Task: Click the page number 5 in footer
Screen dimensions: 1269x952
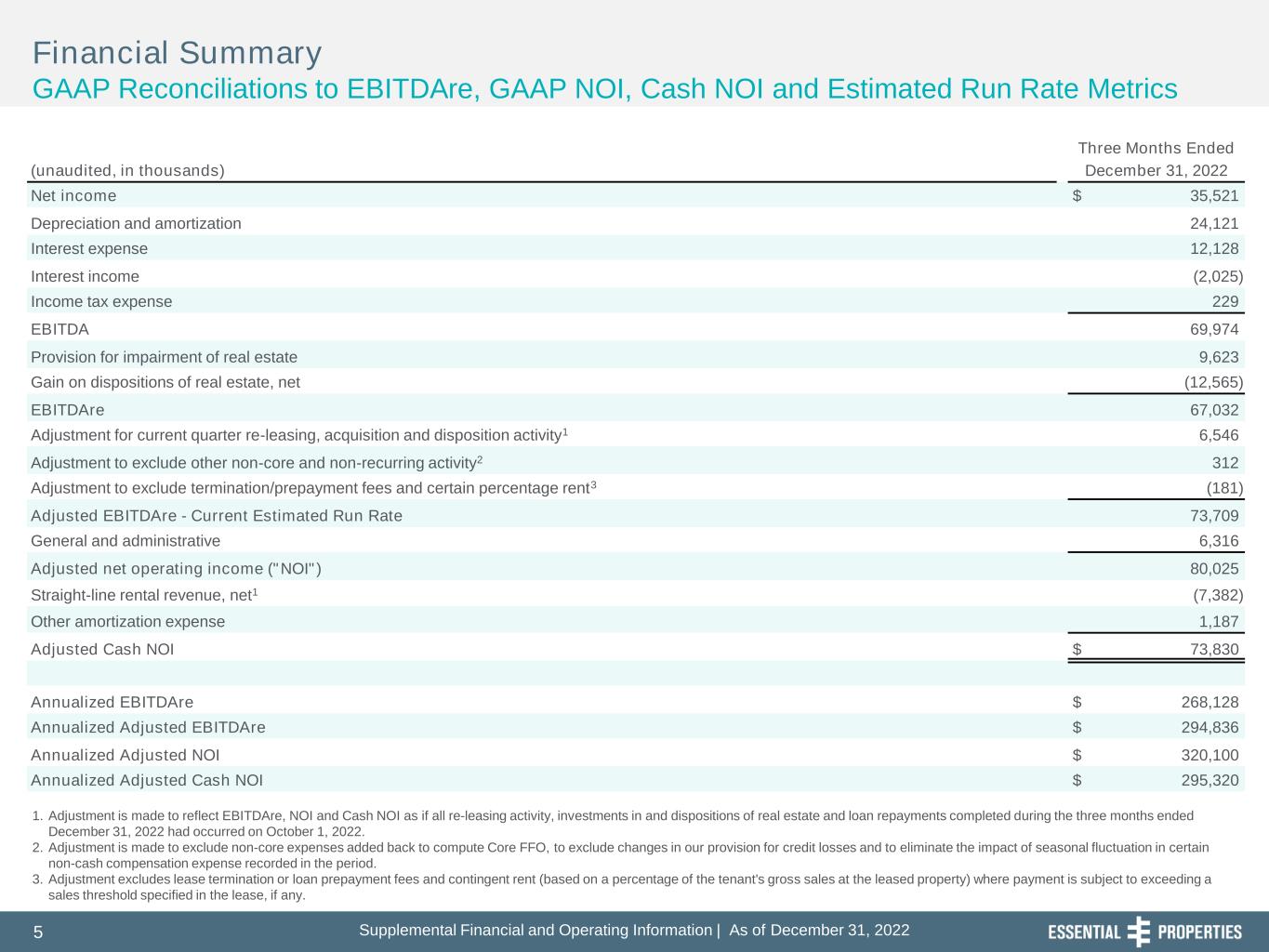Action: tap(38, 932)
